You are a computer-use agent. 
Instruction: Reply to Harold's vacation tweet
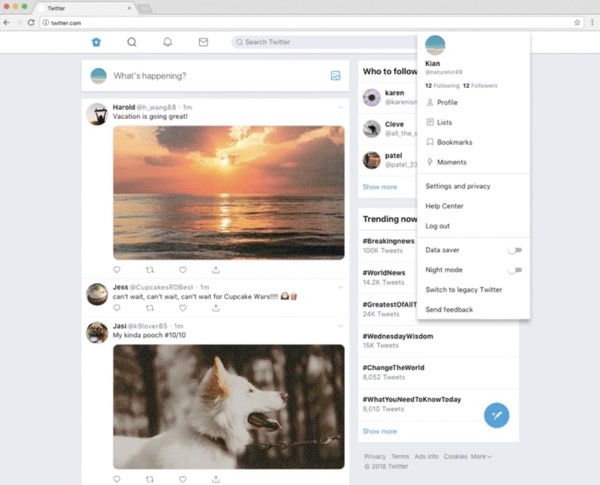click(117, 270)
